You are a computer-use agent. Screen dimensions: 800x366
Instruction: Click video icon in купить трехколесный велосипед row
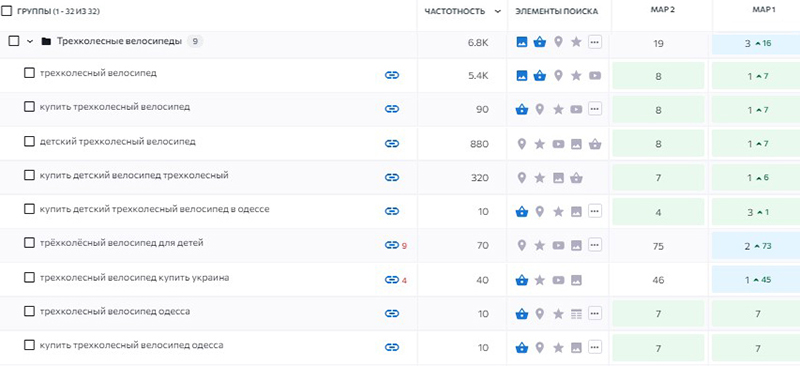pyautogui.click(x=576, y=109)
